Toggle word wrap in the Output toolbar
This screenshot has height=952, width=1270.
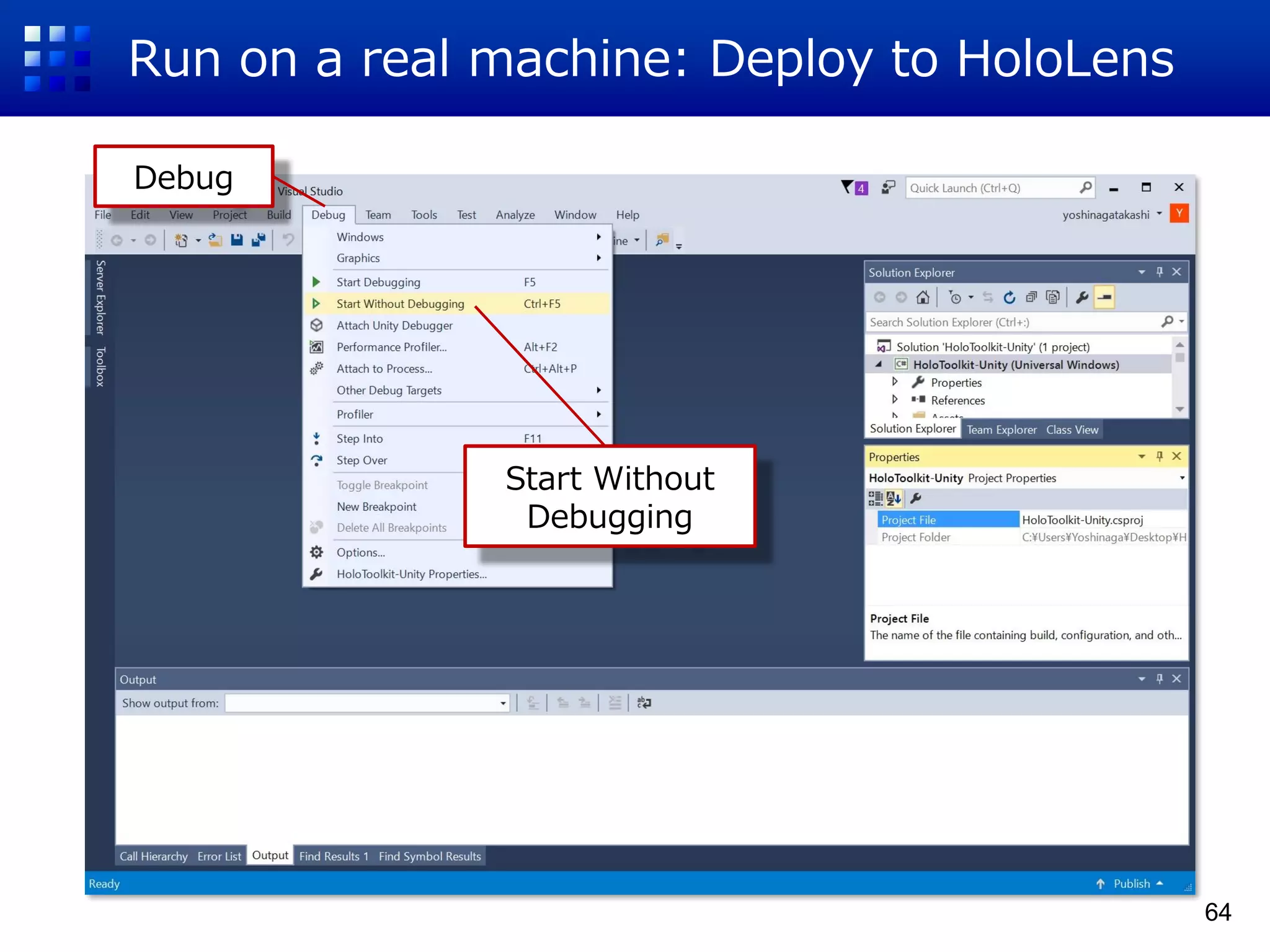(x=644, y=703)
